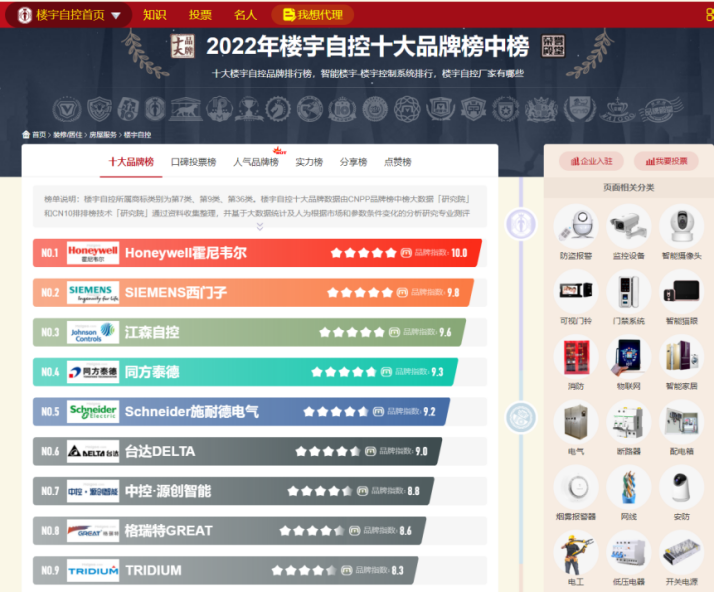Open SIEMENS西门子 brand name
This screenshot has width=714, height=593.
(x=176, y=292)
